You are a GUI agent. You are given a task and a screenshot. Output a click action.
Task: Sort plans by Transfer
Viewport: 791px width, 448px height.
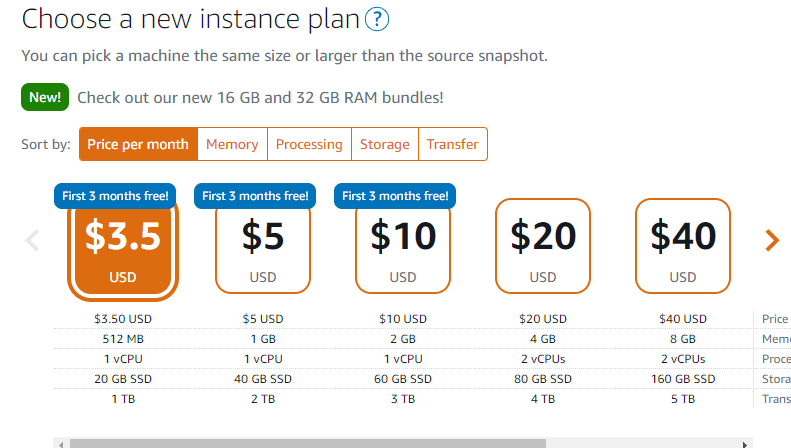coord(453,144)
